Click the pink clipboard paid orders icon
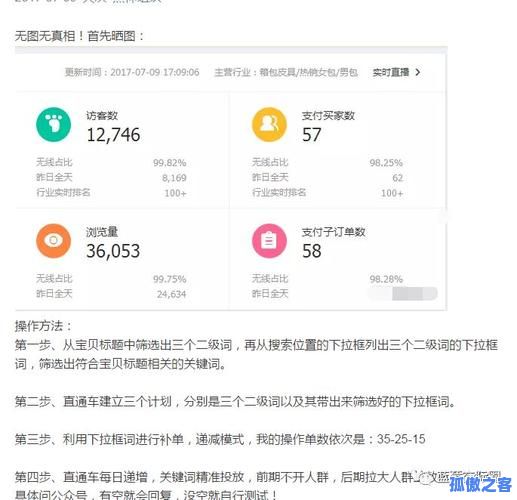517x500 pixels. coord(269,241)
